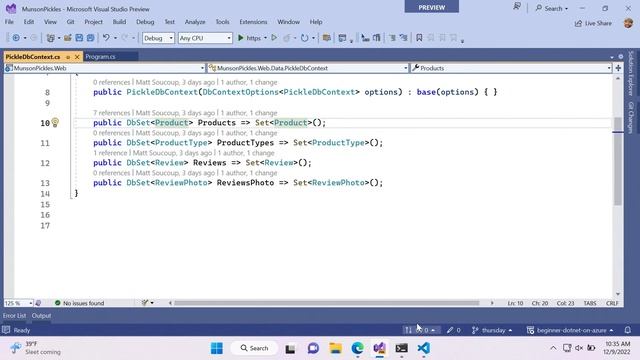The width and height of the screenshot is (640, 360).
Task: Click the weather widget showing 39°F
Action: tap(36, 348)
